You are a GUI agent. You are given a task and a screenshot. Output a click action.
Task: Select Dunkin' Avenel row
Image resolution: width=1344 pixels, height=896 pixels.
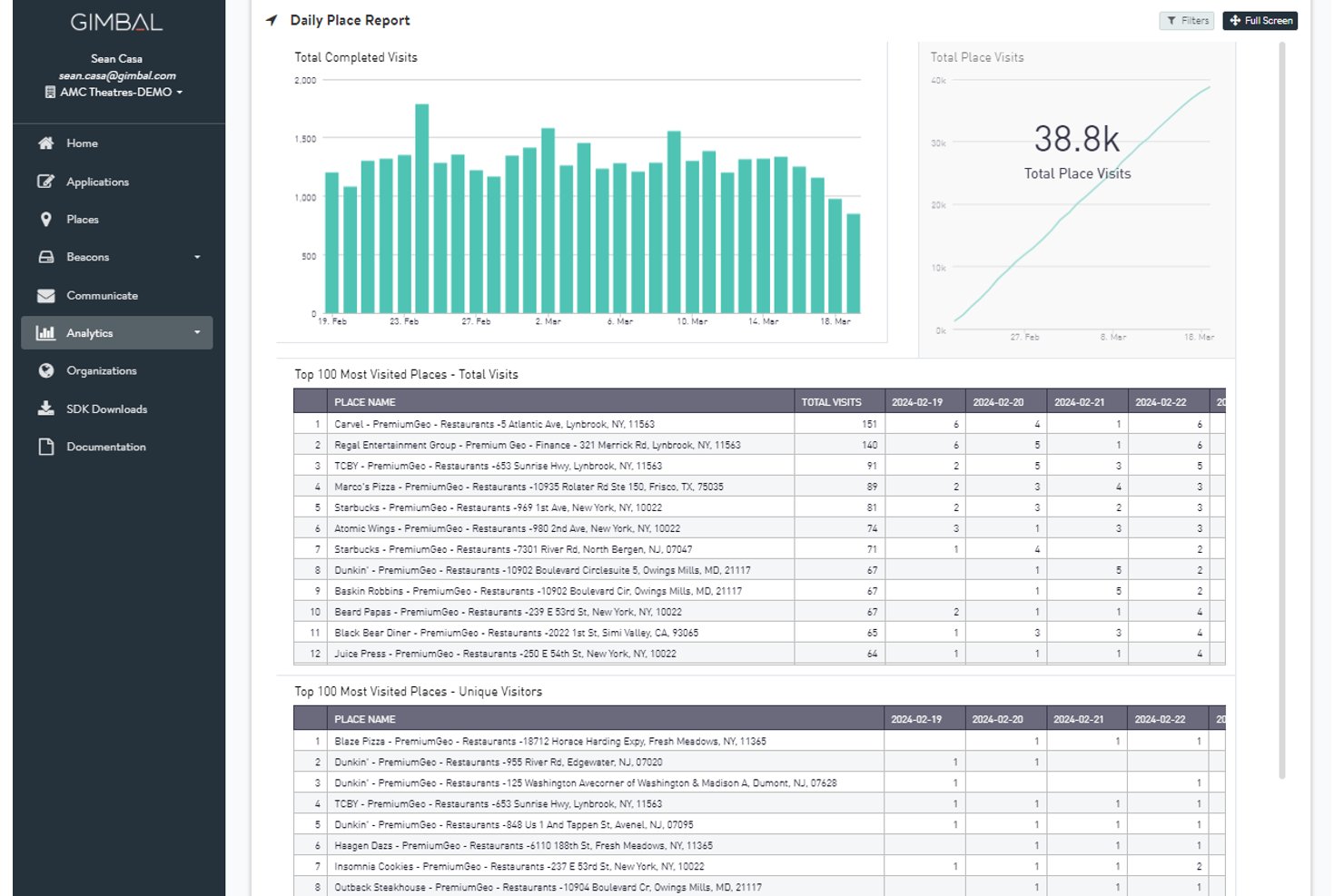pos(759,824)
